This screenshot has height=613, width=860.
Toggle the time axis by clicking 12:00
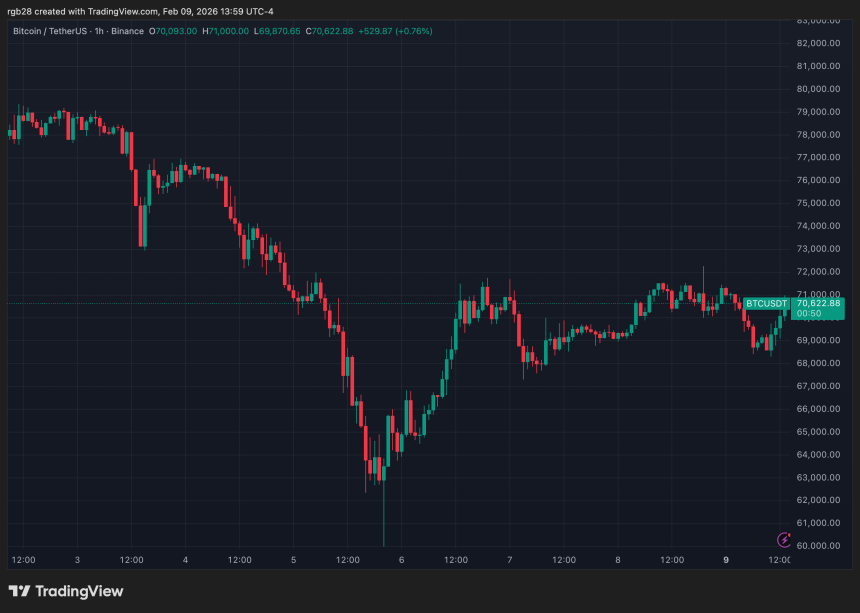click(x=22, y=560)
